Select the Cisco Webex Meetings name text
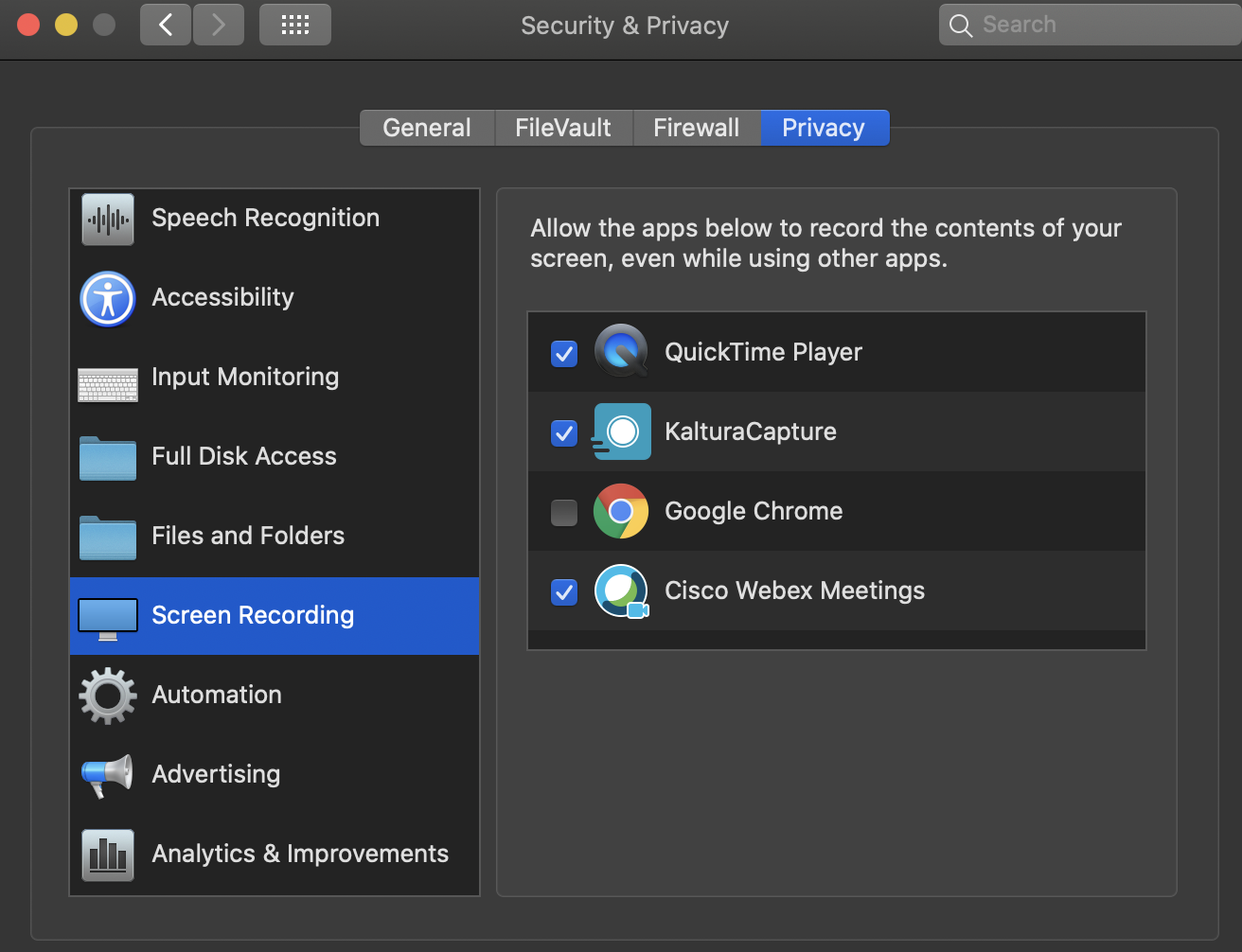The width and height of the screenshot is (1242, 952). click(x=794, y=591)
